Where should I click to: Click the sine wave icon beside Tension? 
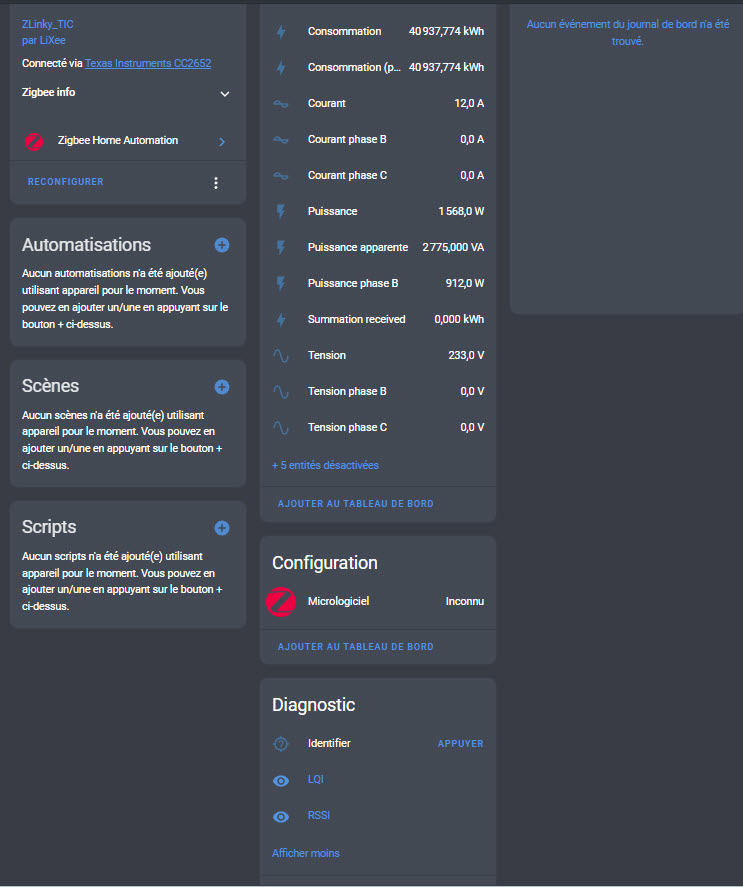point(281,356)
